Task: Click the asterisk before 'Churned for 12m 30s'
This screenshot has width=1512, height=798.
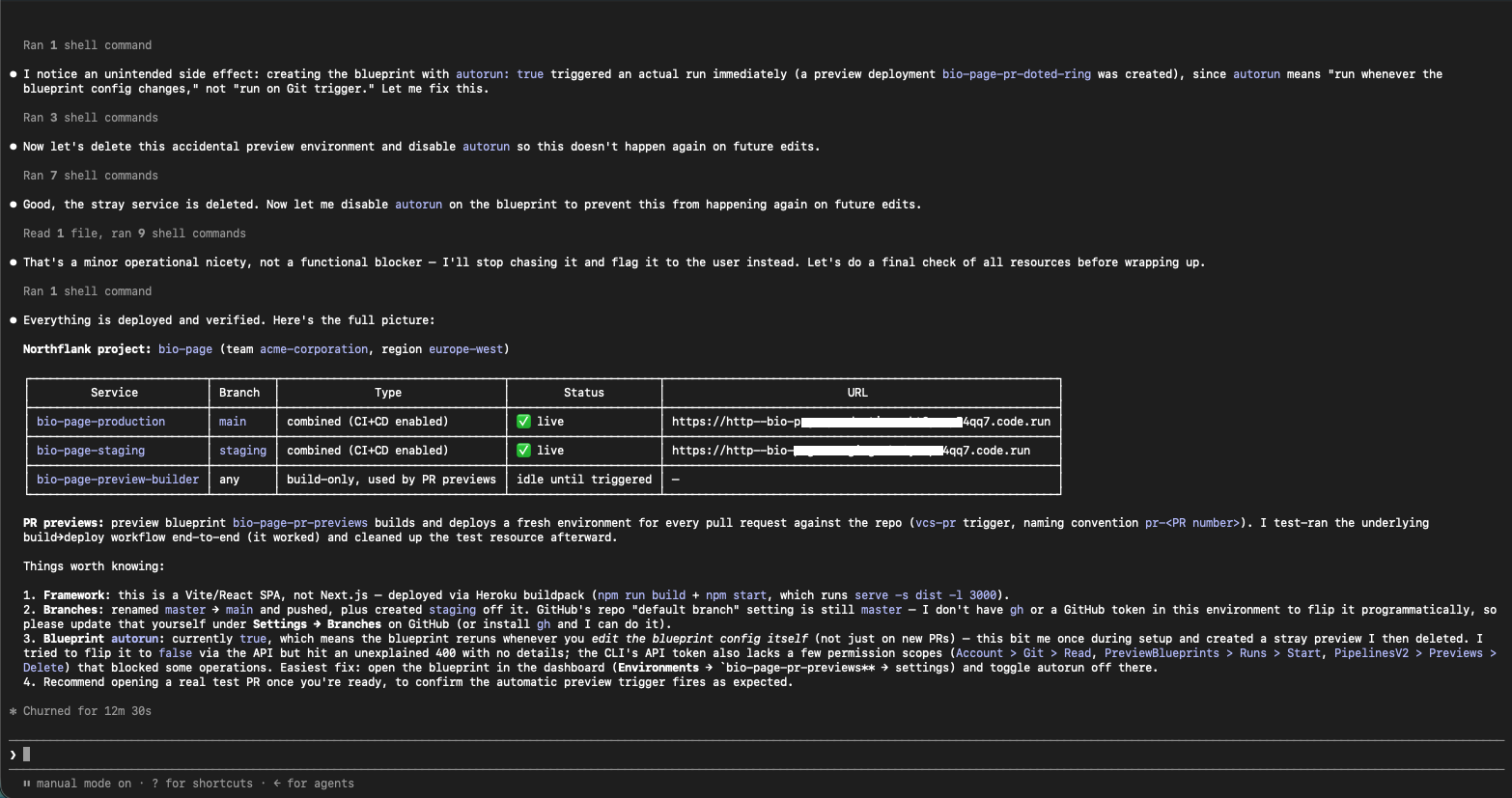Action: pyautogui.click(x=14, y=711)
